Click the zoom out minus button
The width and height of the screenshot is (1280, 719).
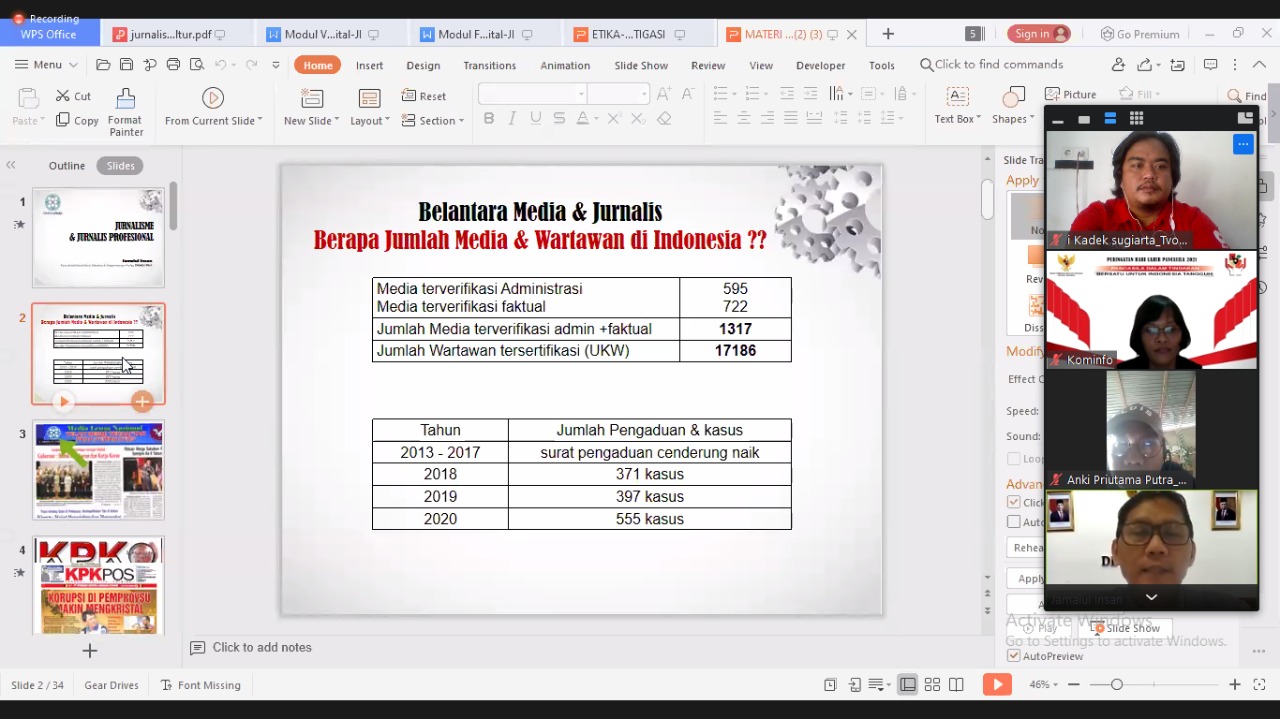click(1074, 685)
